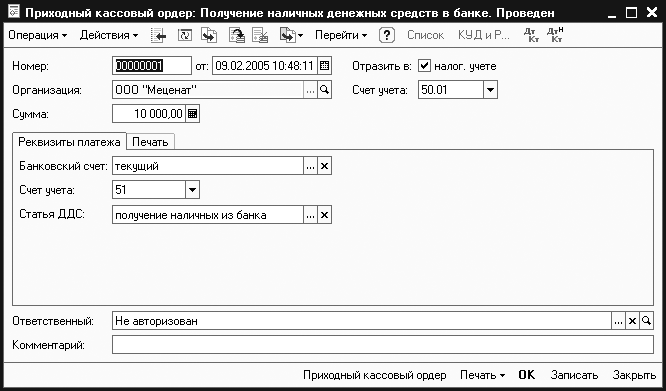Image resolution: width=666 pixels, height=391 pixels.
Task: Switch to the Реквизиты платежа tab
Action: point(69,142)
